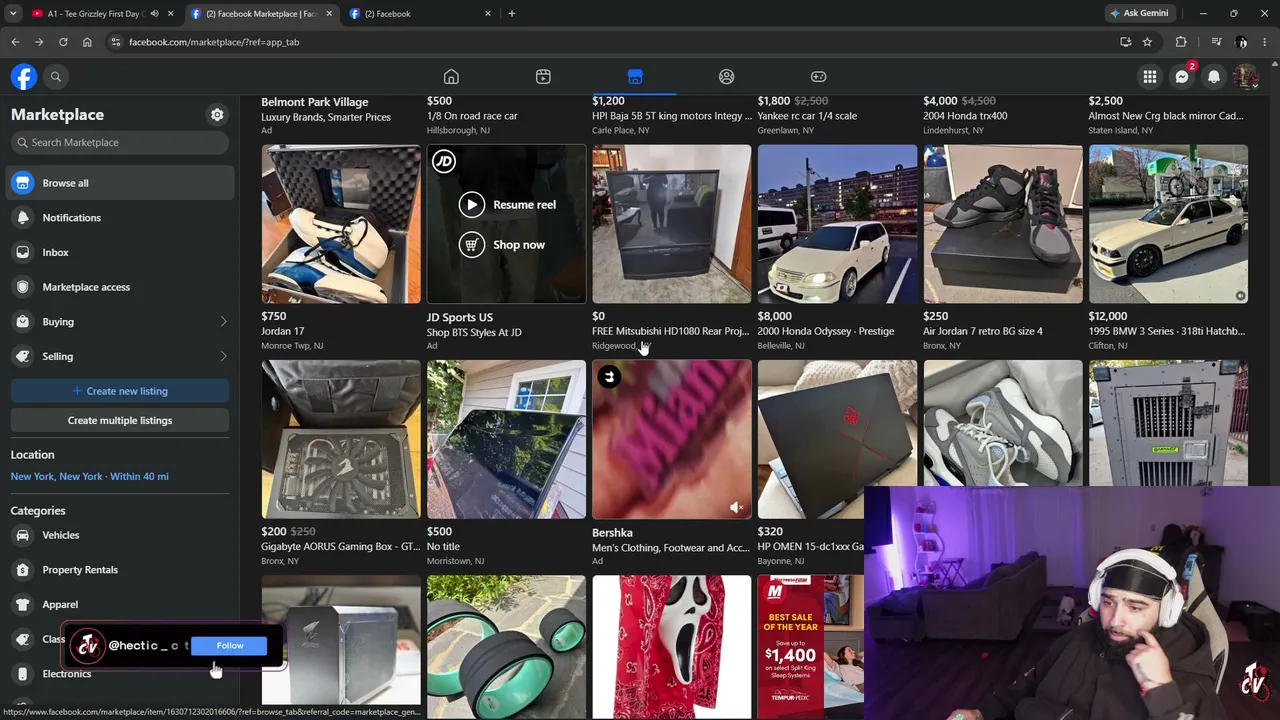1280x720 pixels.
Task: Open 2000 Honda Odyssey listing photo
Action: (x=837, y=224)
